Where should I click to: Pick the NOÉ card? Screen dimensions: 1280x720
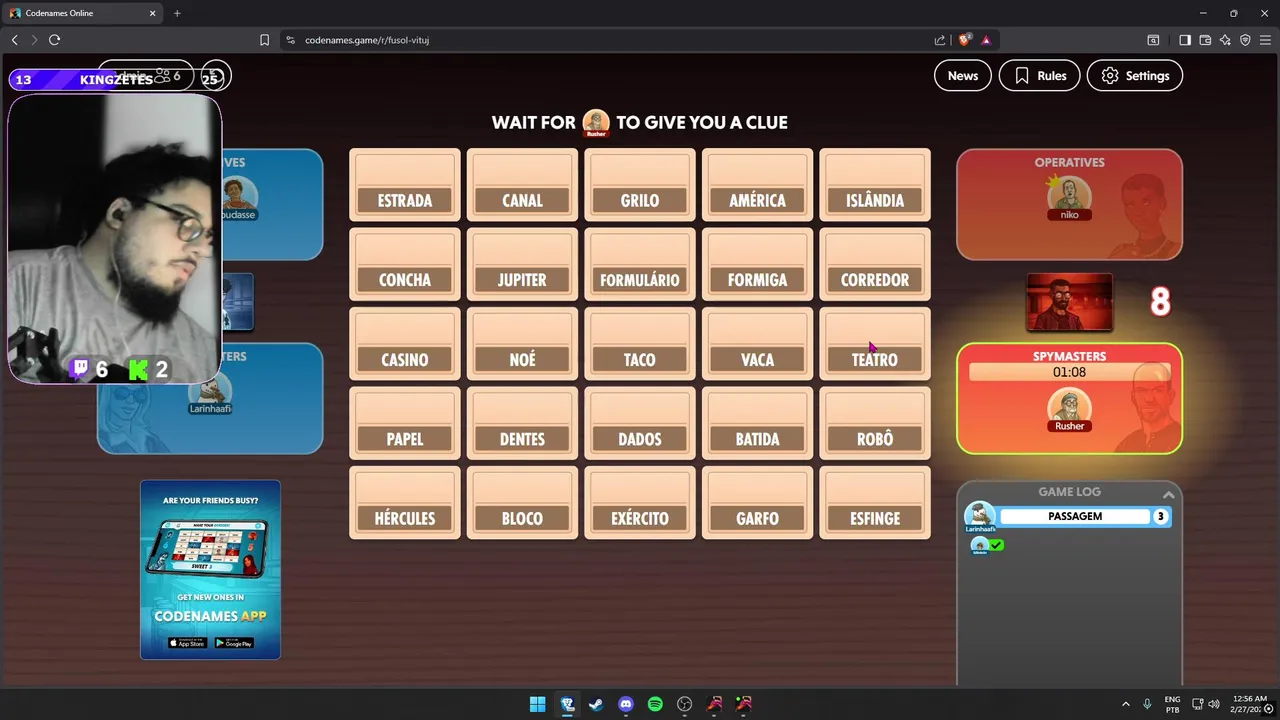click(522, 344)
